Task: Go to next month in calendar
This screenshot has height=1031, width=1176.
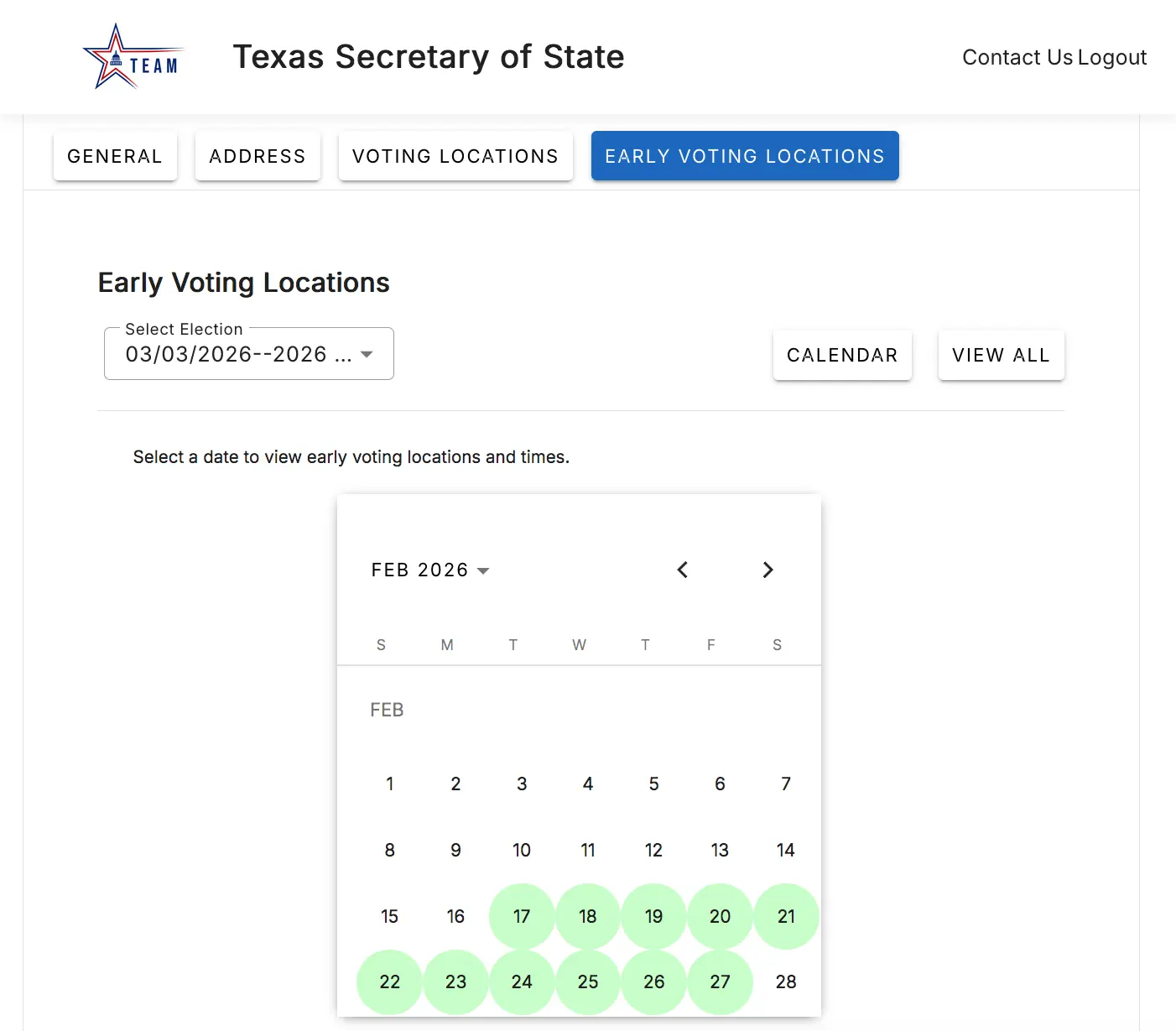Action: click(x=768, y=570)
